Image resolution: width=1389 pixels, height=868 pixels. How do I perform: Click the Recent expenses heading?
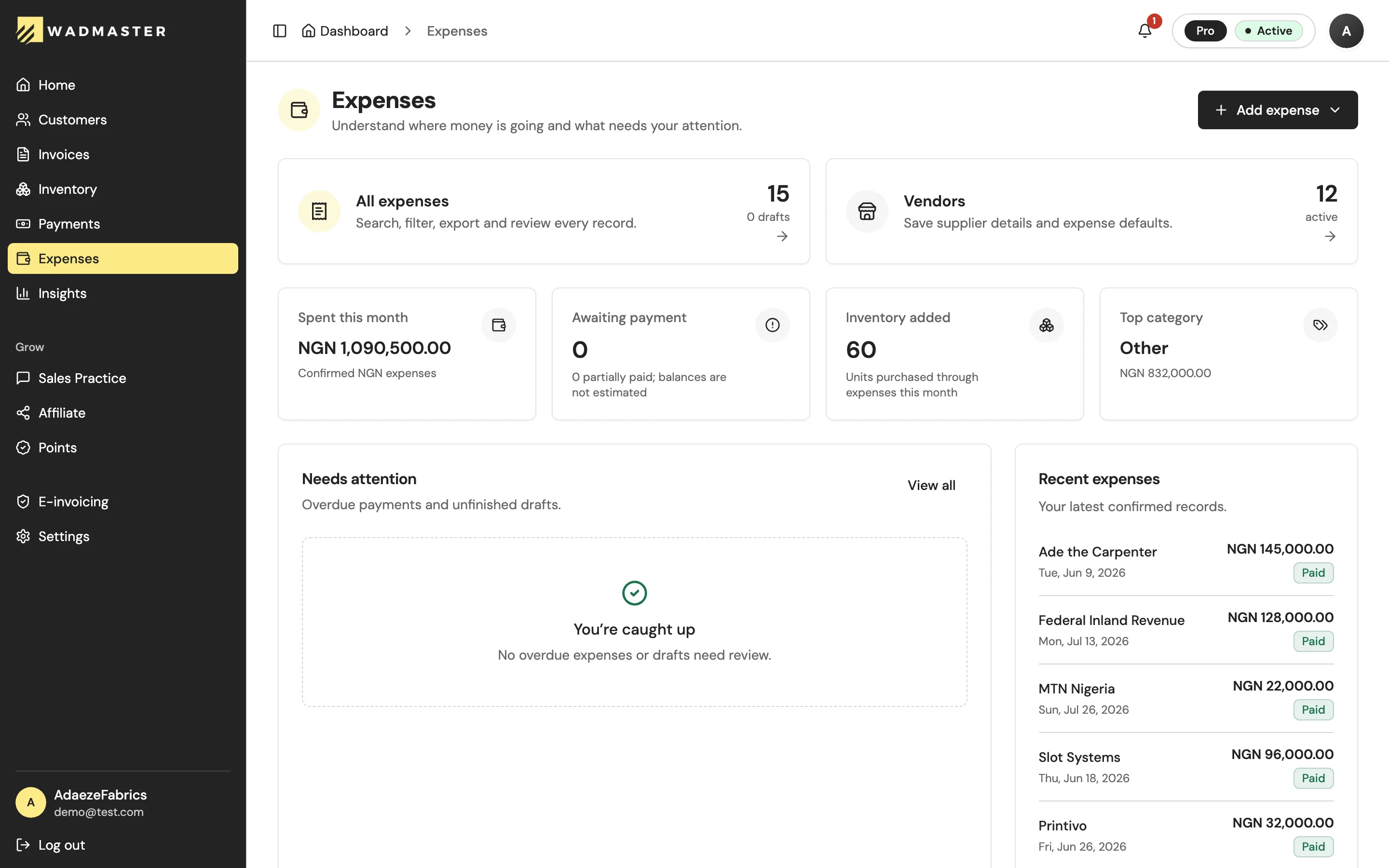coord(1099,479)
